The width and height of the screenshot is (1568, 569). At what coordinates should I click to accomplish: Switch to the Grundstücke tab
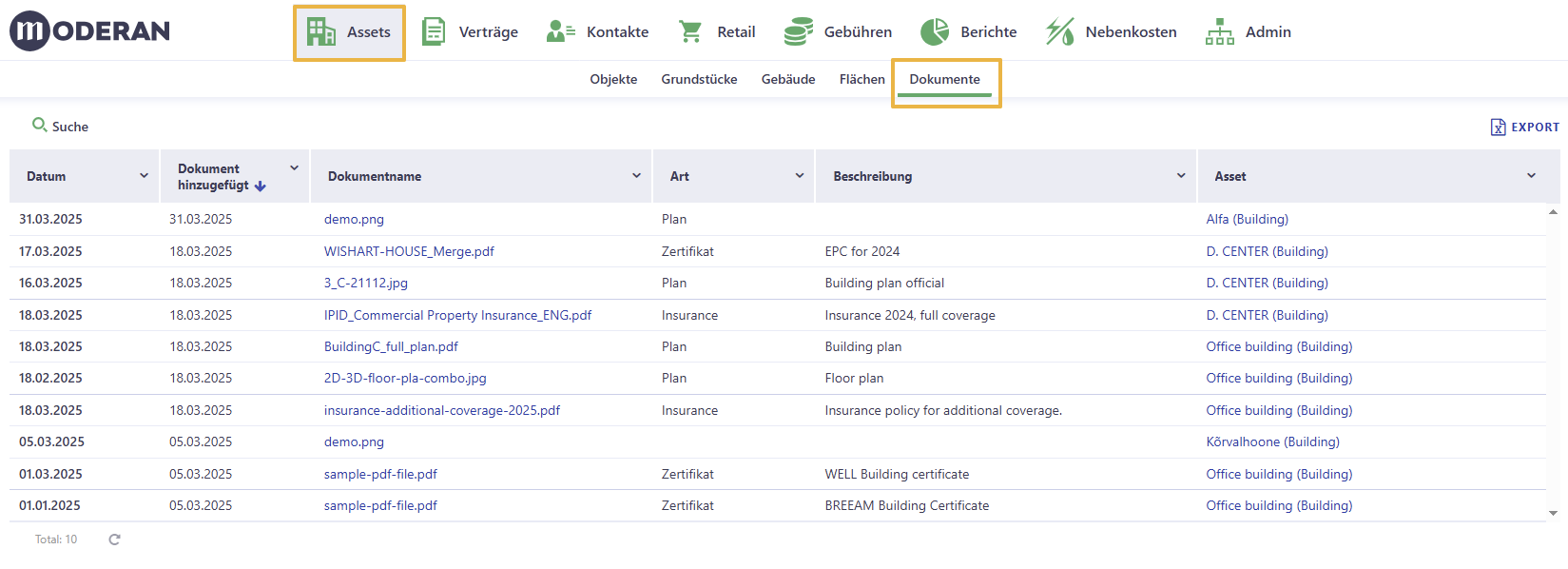click(699, 79)
